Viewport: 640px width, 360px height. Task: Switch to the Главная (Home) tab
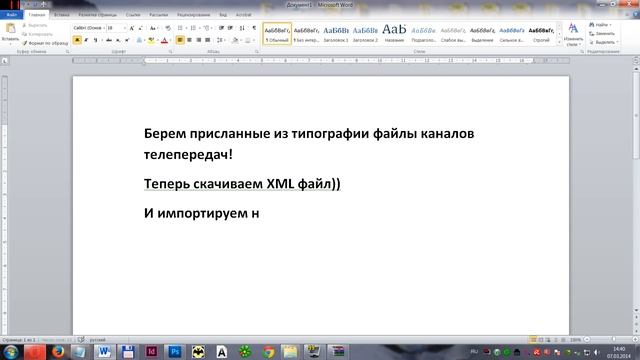[x=37, y=15]
